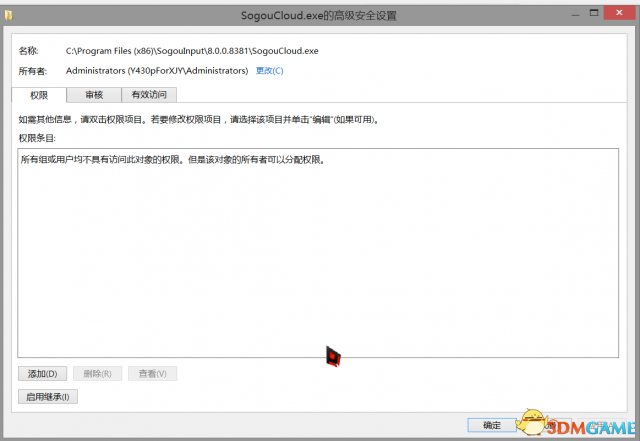Confirm with the 确定 button
The height and width of the screenshot is (441, 640).
[492, 425]
